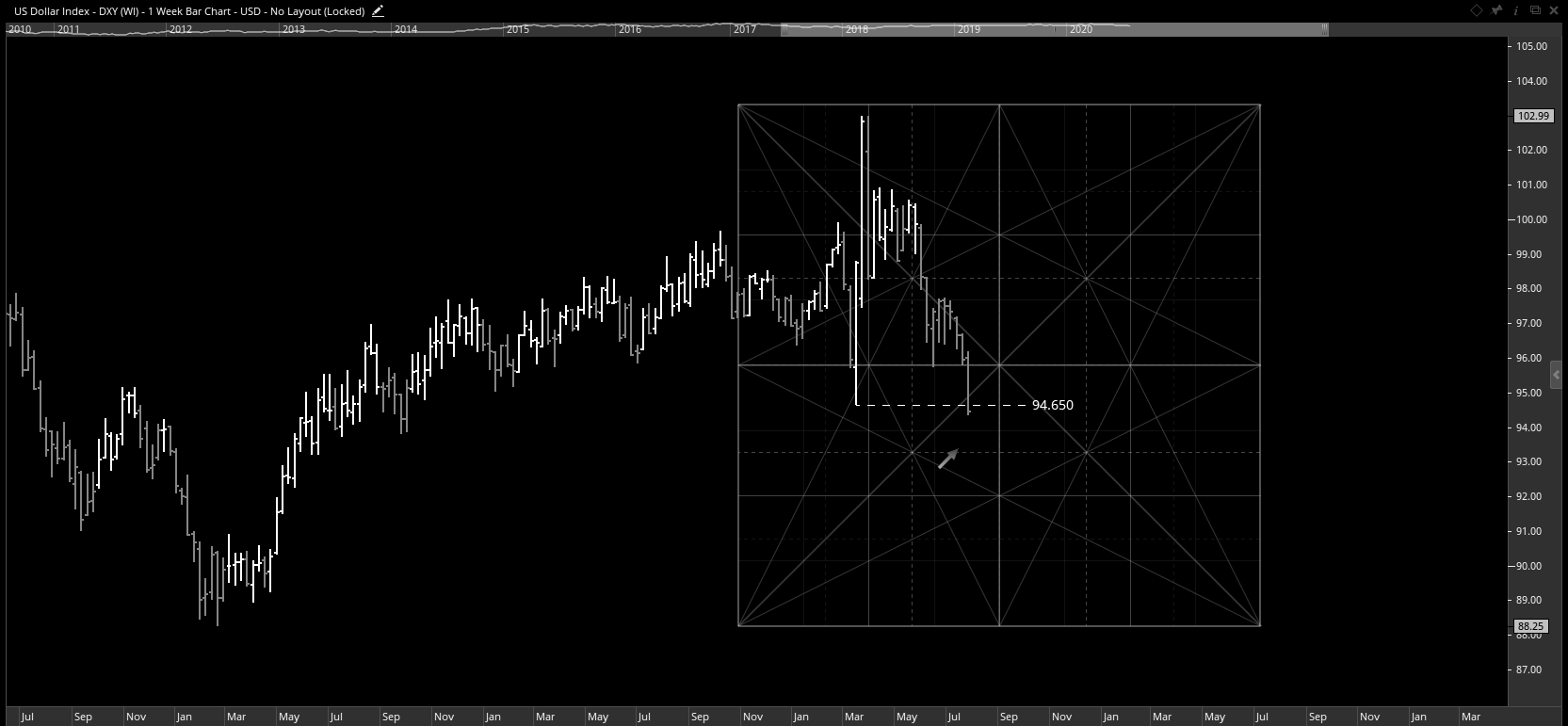Click the highlighted range in overview scrollbar
The width and height of the screenshot is (1568, 726).
point(1053,29)
